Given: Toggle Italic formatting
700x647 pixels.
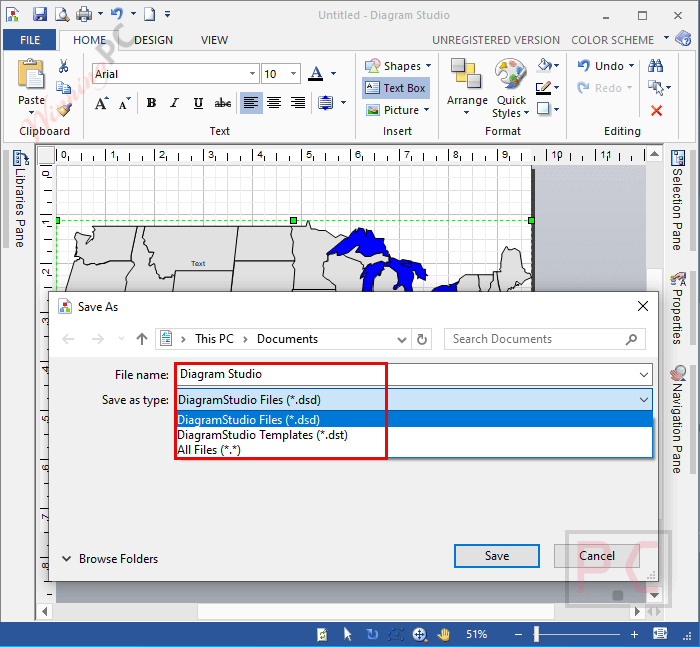Looking at the screenshot, I should (x=175, y=103).
